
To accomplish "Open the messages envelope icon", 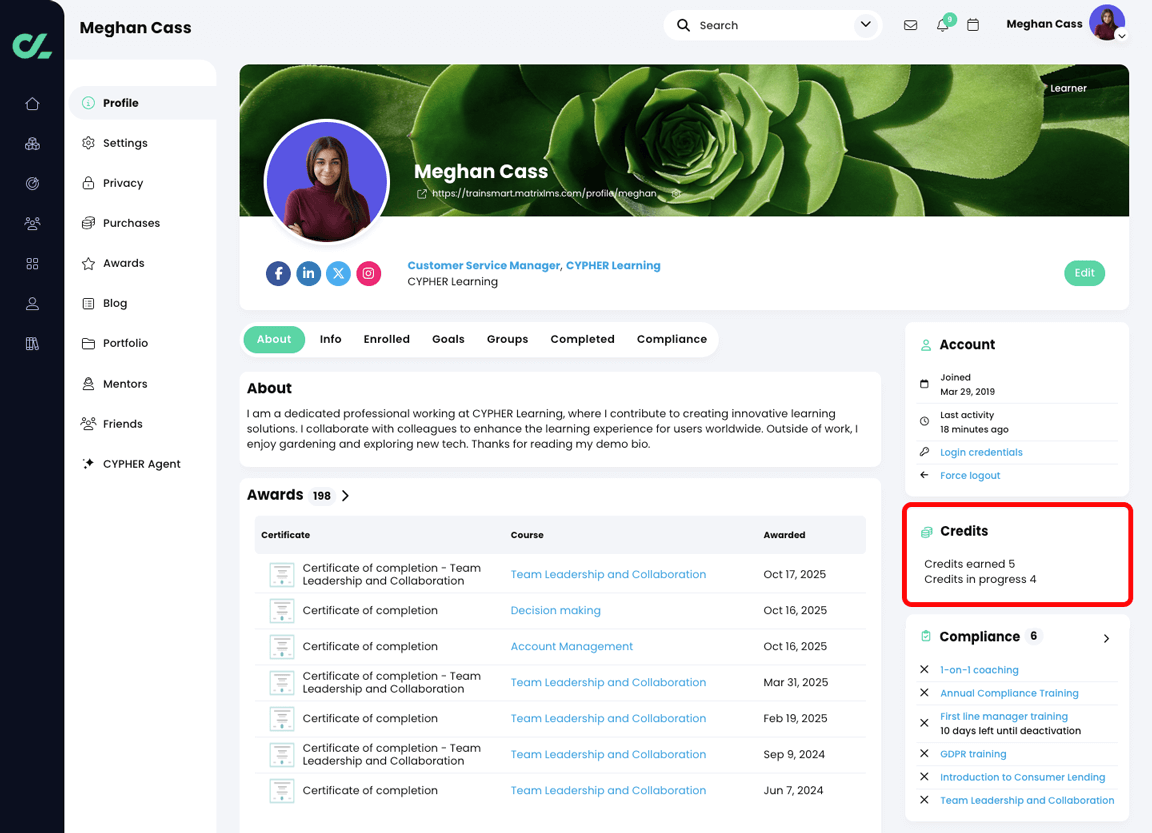I will 910,24.
